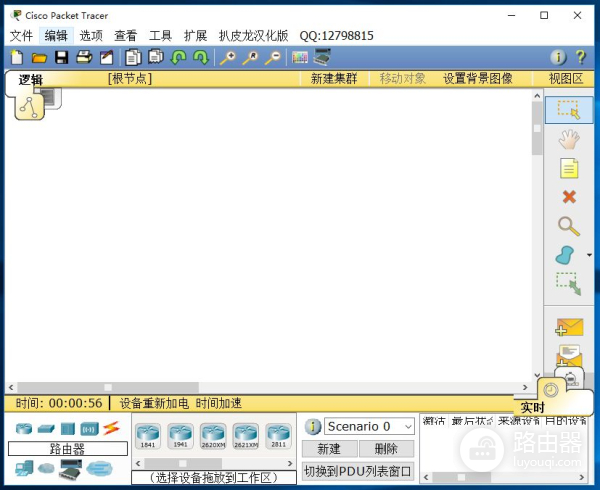Add a Simple PDU envelope

(x=569, y=327)
